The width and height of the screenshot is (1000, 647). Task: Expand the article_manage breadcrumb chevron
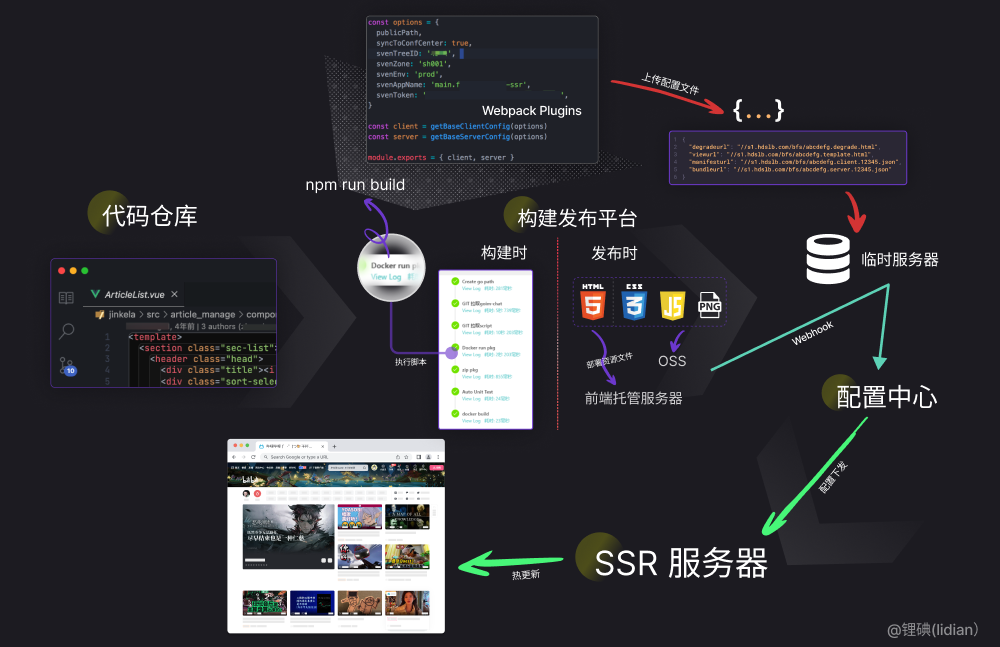[241, 314]
